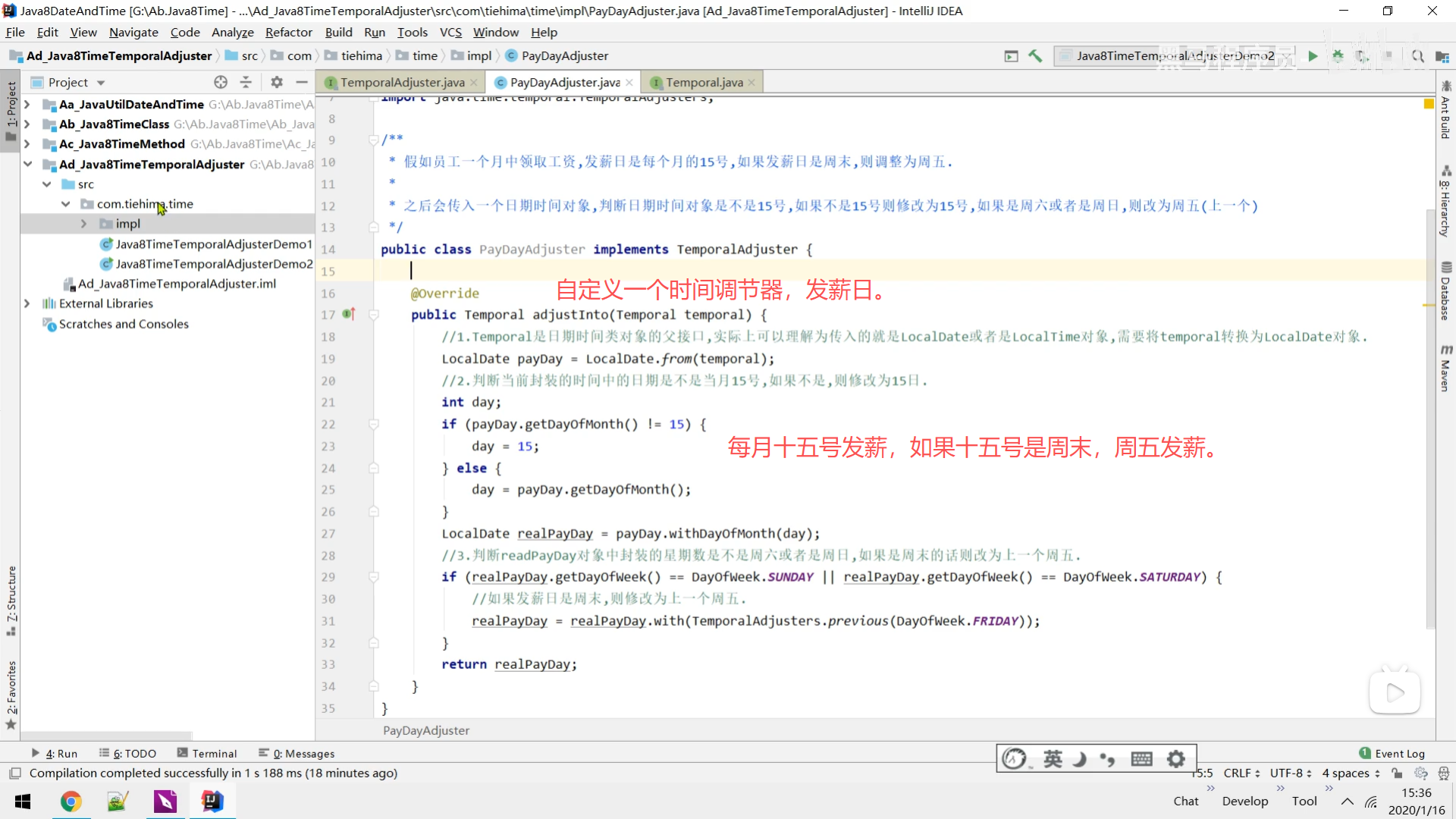Open Search Everywhere magnifier icon
Screen dimensions: 1456x819
coord(1417,56)
